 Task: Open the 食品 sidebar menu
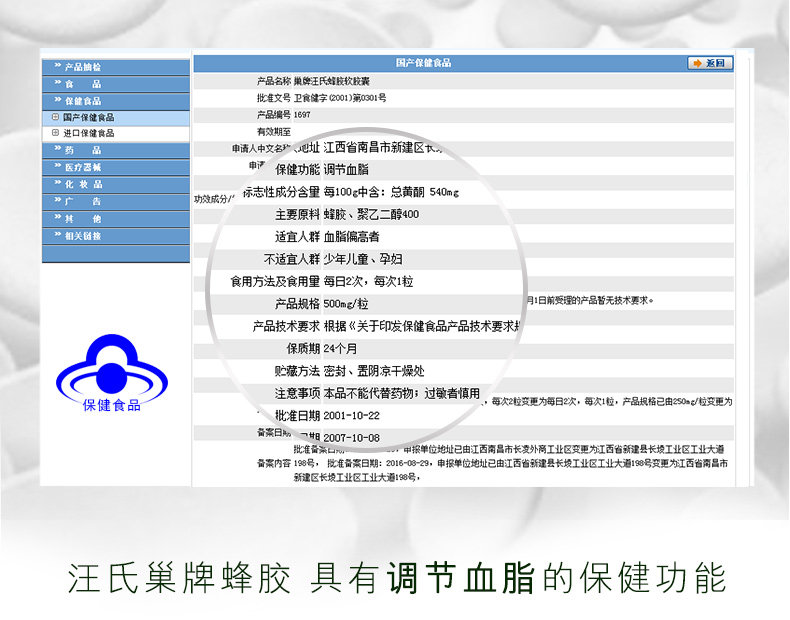point(116,84)
